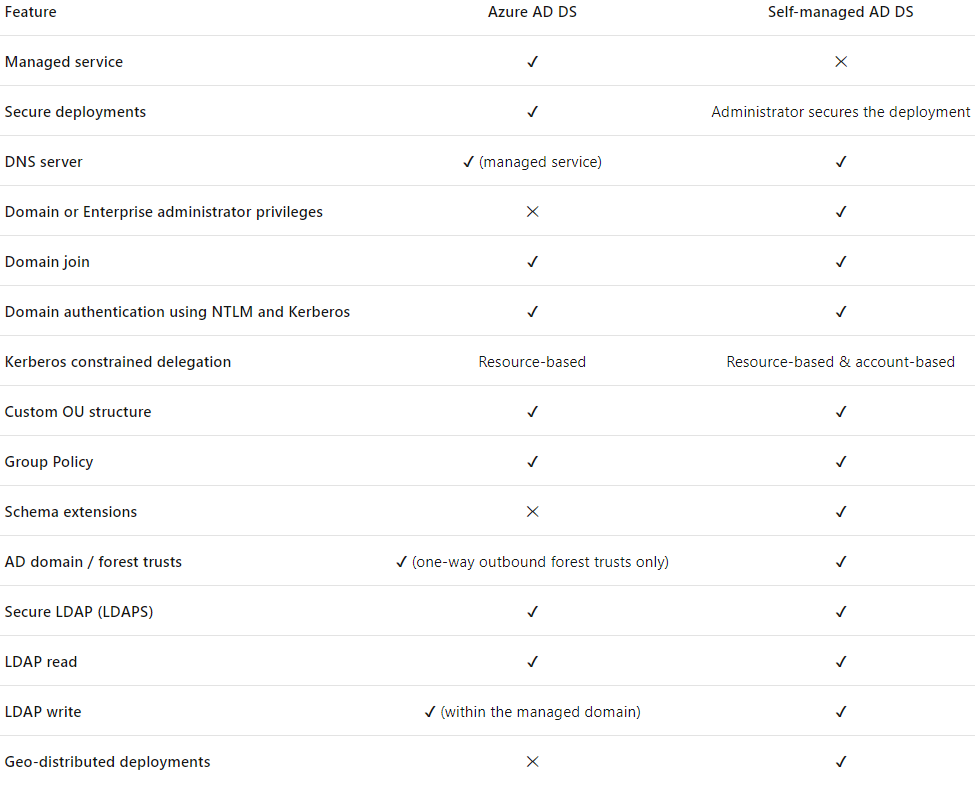Click the Geo-distributed deployments X mark

[x=532, y=762]
